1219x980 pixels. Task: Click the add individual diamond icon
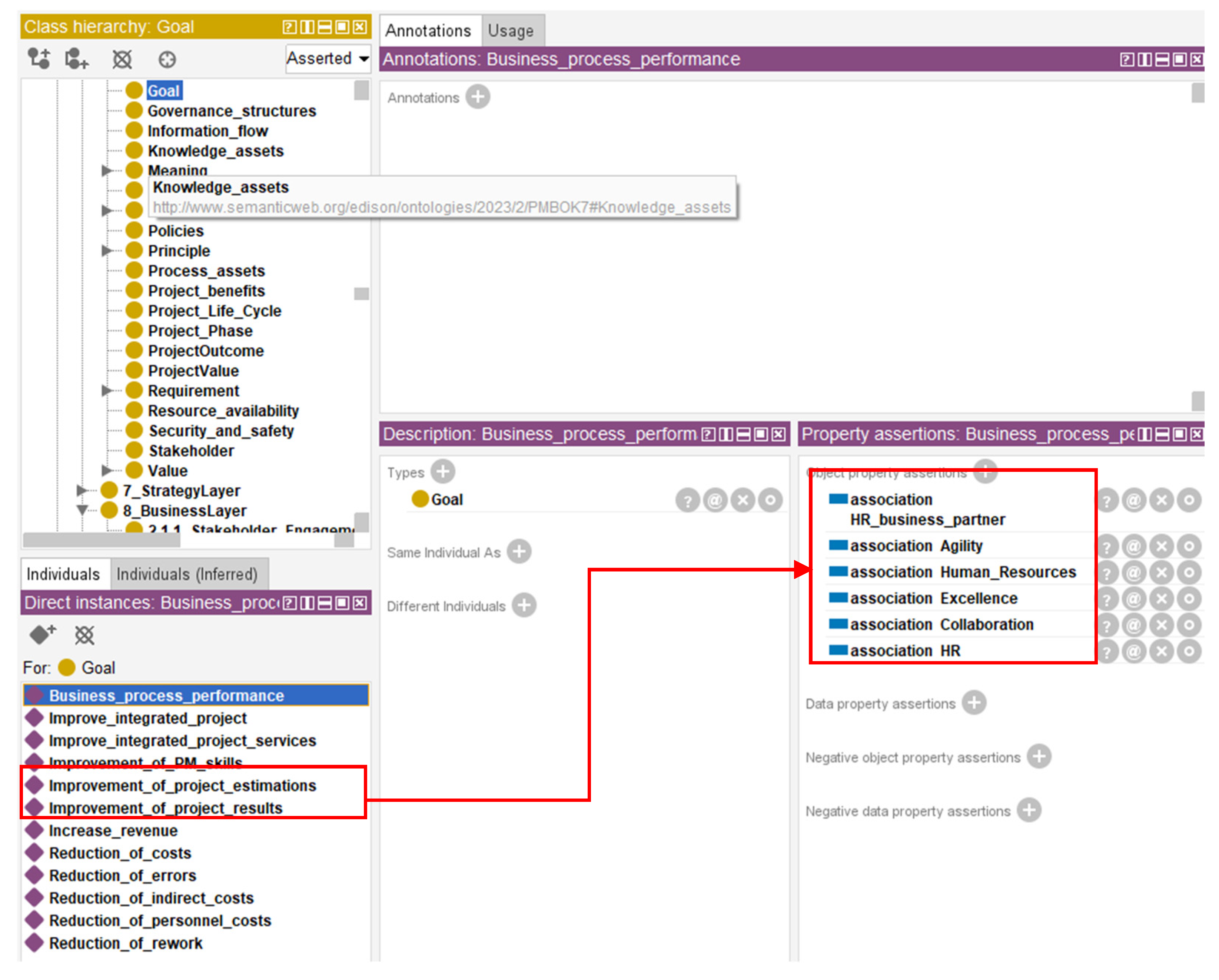point(42,635)
